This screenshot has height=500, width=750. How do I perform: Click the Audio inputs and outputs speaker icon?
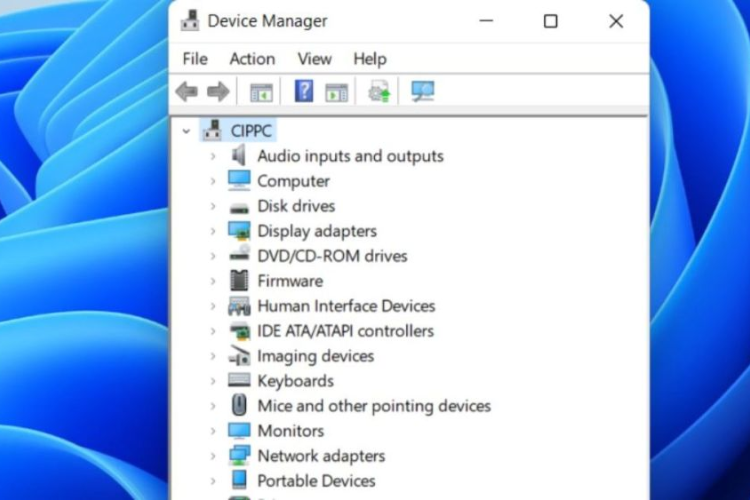click(239, 156)
